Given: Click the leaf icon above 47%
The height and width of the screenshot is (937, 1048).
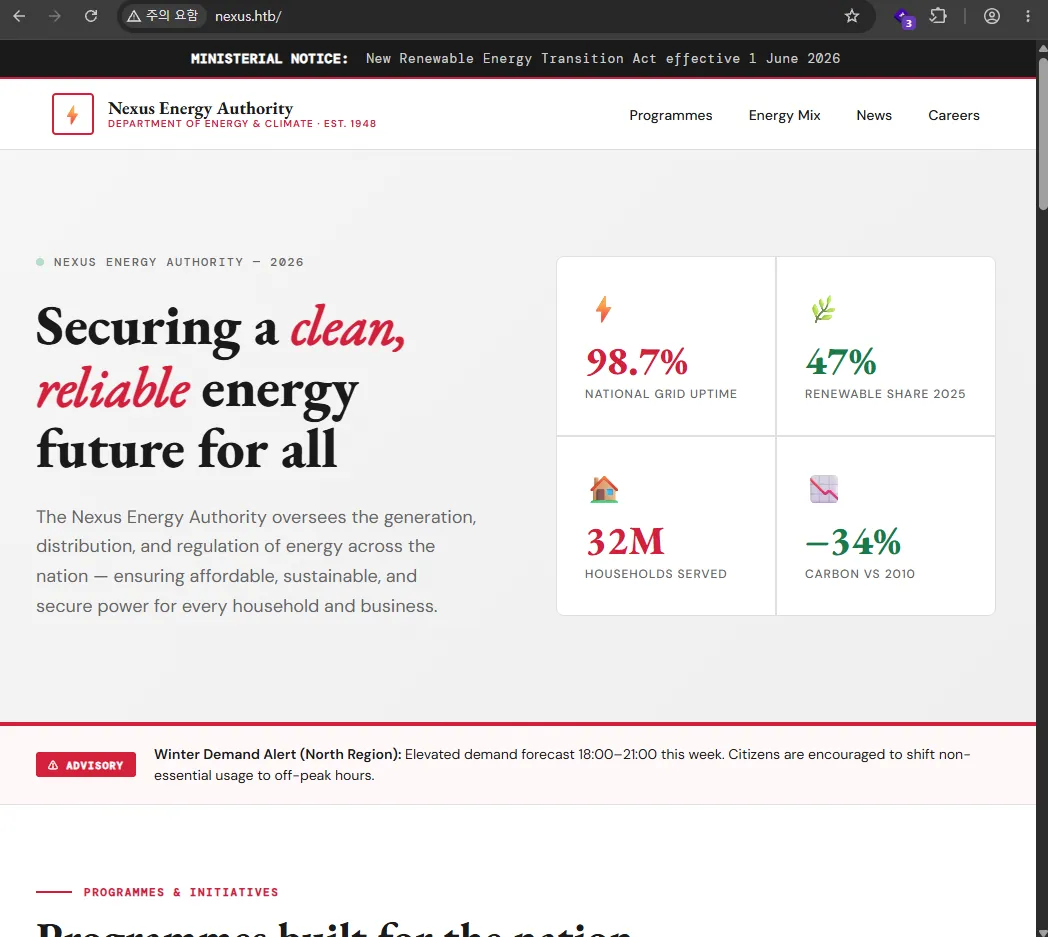Looking at the screenshot, I should tap(823, 309).
